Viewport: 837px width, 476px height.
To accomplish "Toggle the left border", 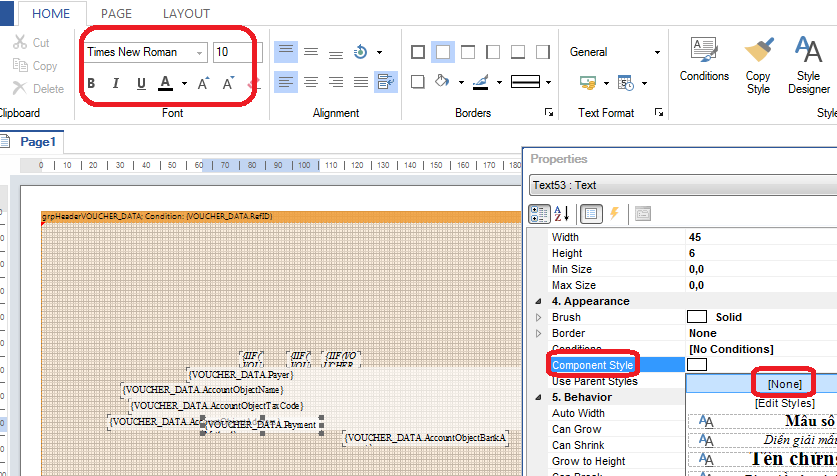I will click(493, 52).
